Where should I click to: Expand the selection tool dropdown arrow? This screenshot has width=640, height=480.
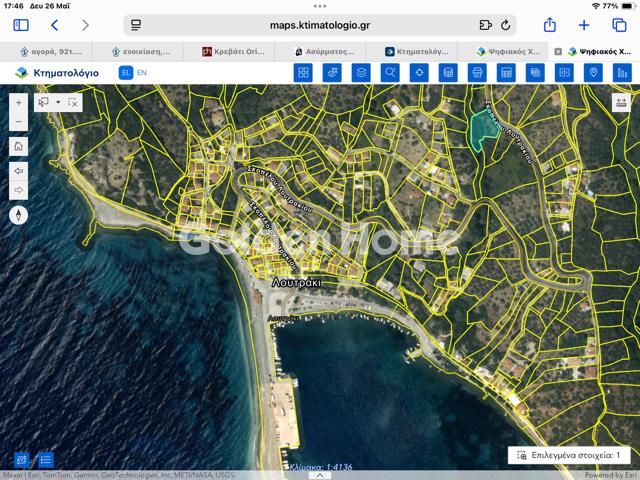(58, 102)
